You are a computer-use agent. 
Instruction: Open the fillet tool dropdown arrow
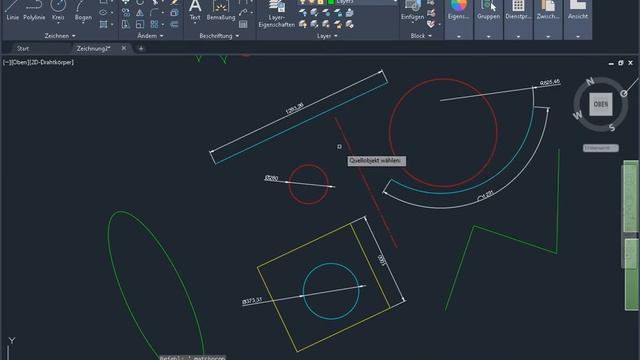click(163, 13)
